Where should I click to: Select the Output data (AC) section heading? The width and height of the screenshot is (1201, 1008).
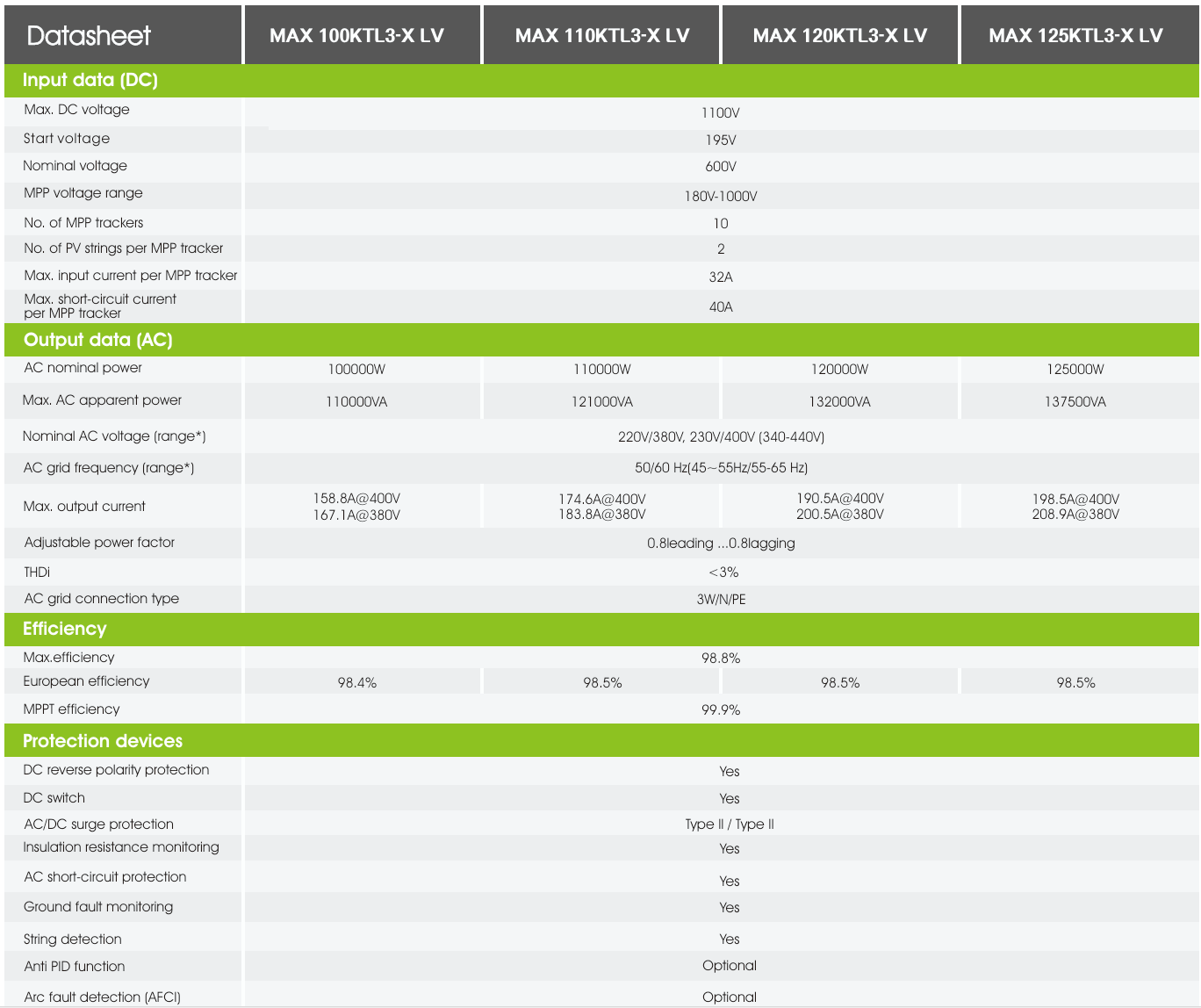coord(97,340)
